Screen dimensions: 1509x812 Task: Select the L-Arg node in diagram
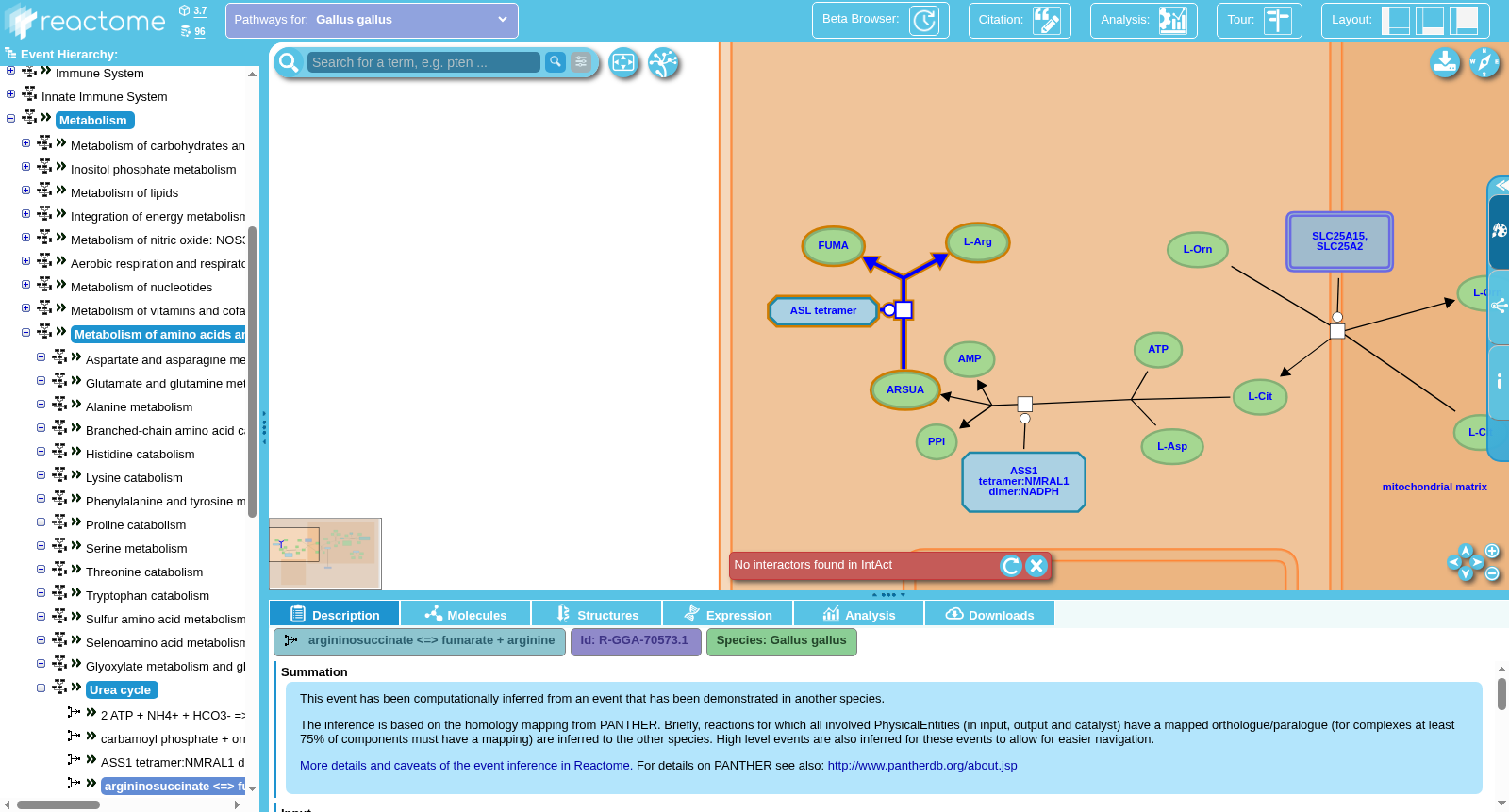point(978,242)
